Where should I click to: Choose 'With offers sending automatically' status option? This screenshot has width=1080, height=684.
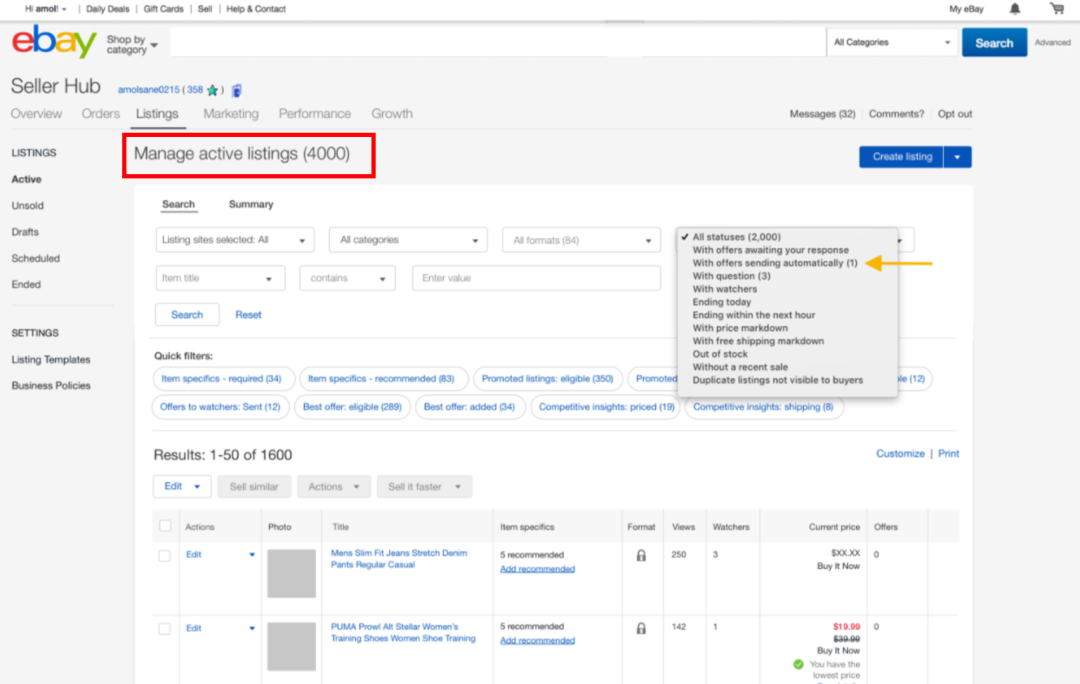click(x=775, y=263)
